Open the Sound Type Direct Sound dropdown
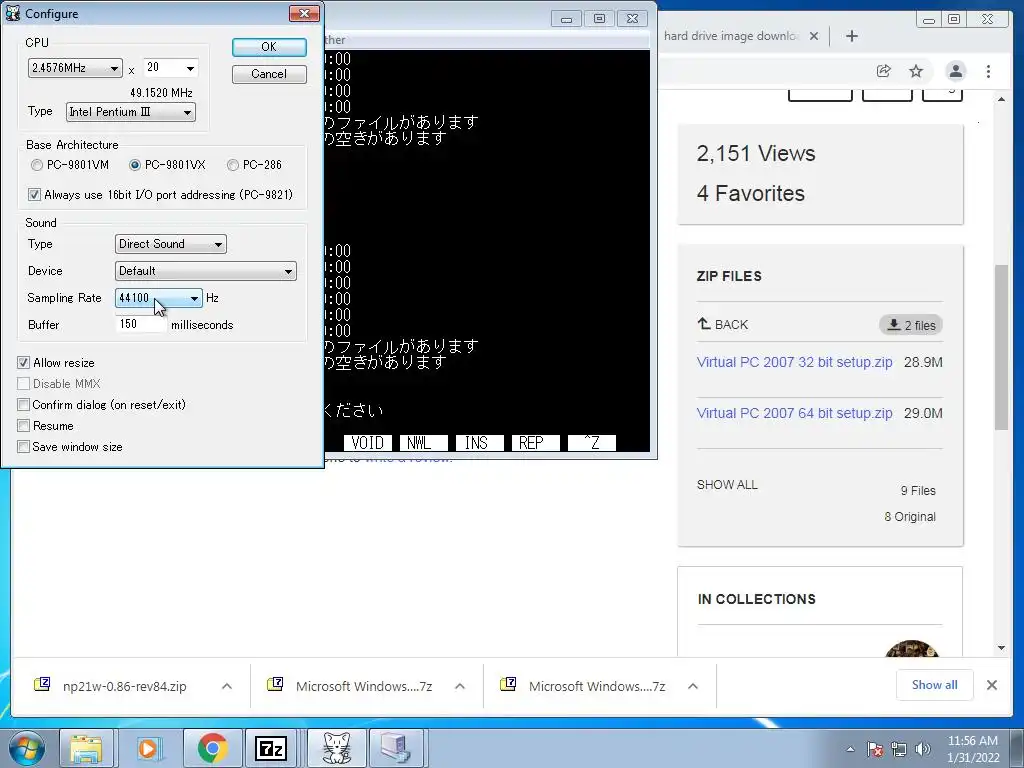This screenshot has width=1024, height=768. tap(170, 244)
